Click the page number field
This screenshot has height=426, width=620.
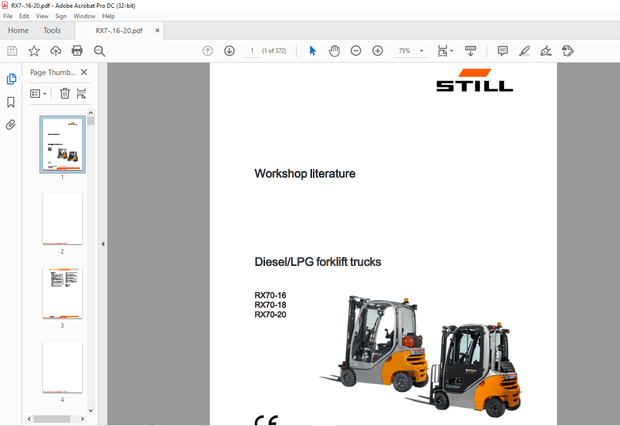(x=252, y=51)
